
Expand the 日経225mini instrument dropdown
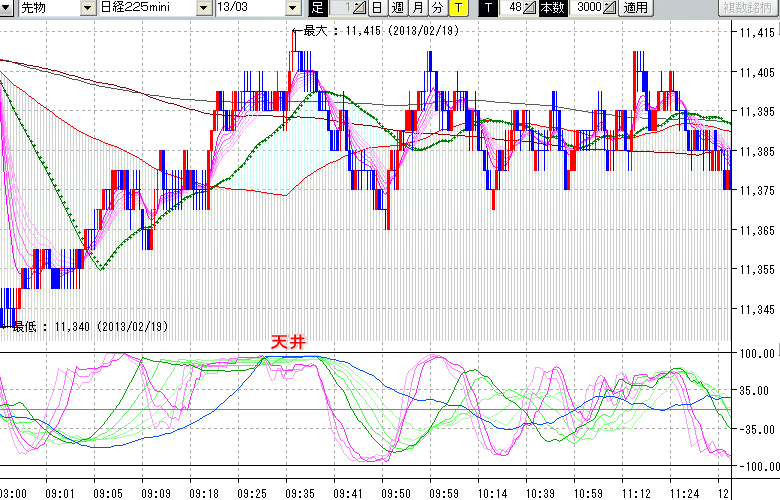click(x=203, y=8)
